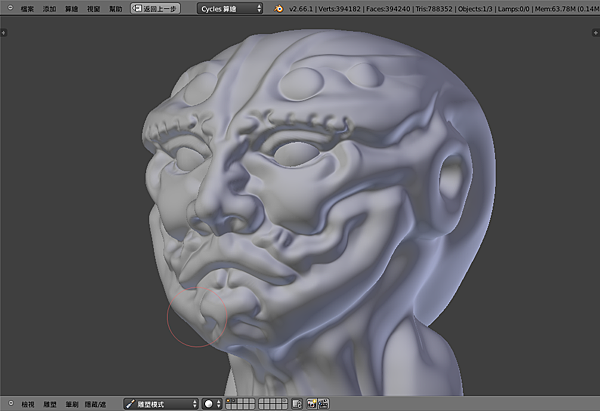Screen dimensions: 600x411
Task: Click the Objects:1/3 statistic in the header
Action: 475,8
